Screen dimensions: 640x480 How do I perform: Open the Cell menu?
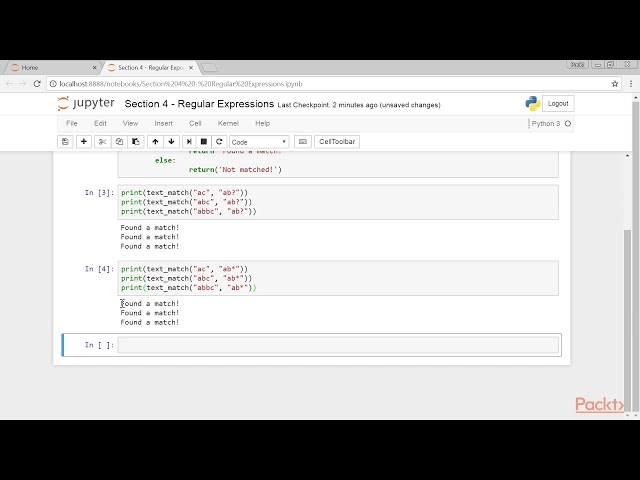click(x=195, y=123)
